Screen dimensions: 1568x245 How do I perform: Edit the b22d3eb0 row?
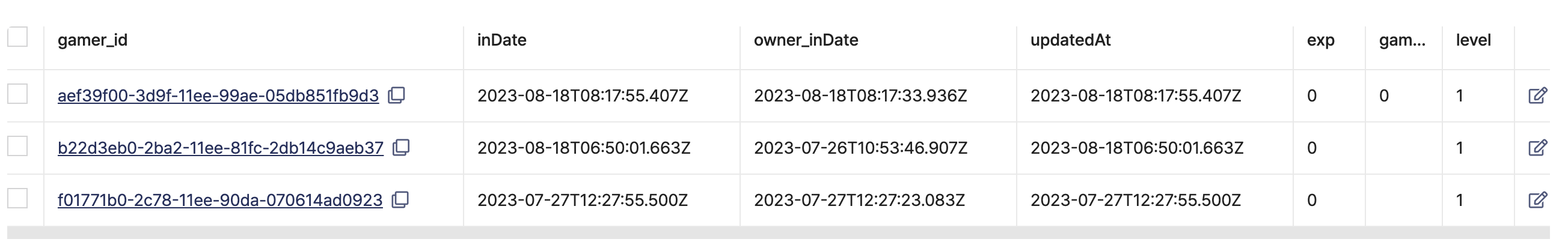[x=1537, y=148]
